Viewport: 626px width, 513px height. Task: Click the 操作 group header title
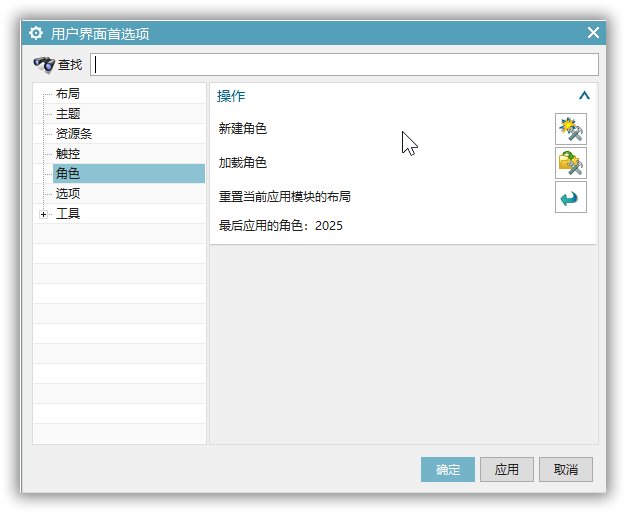click(x=231, y=96)
